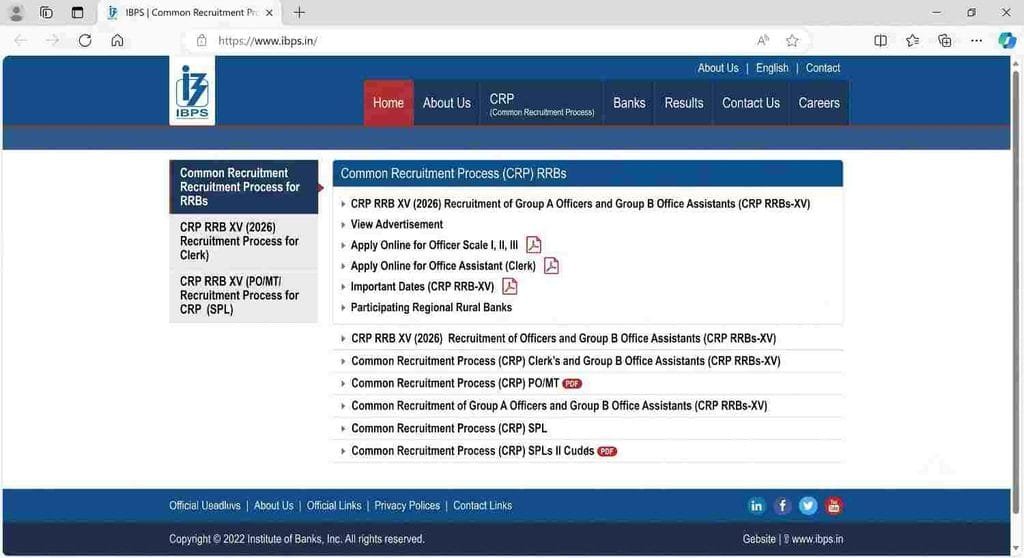This screenshot has height=558, width=1024.
Task: Go back with browser back arrow
Action: [x=20, y=41]
